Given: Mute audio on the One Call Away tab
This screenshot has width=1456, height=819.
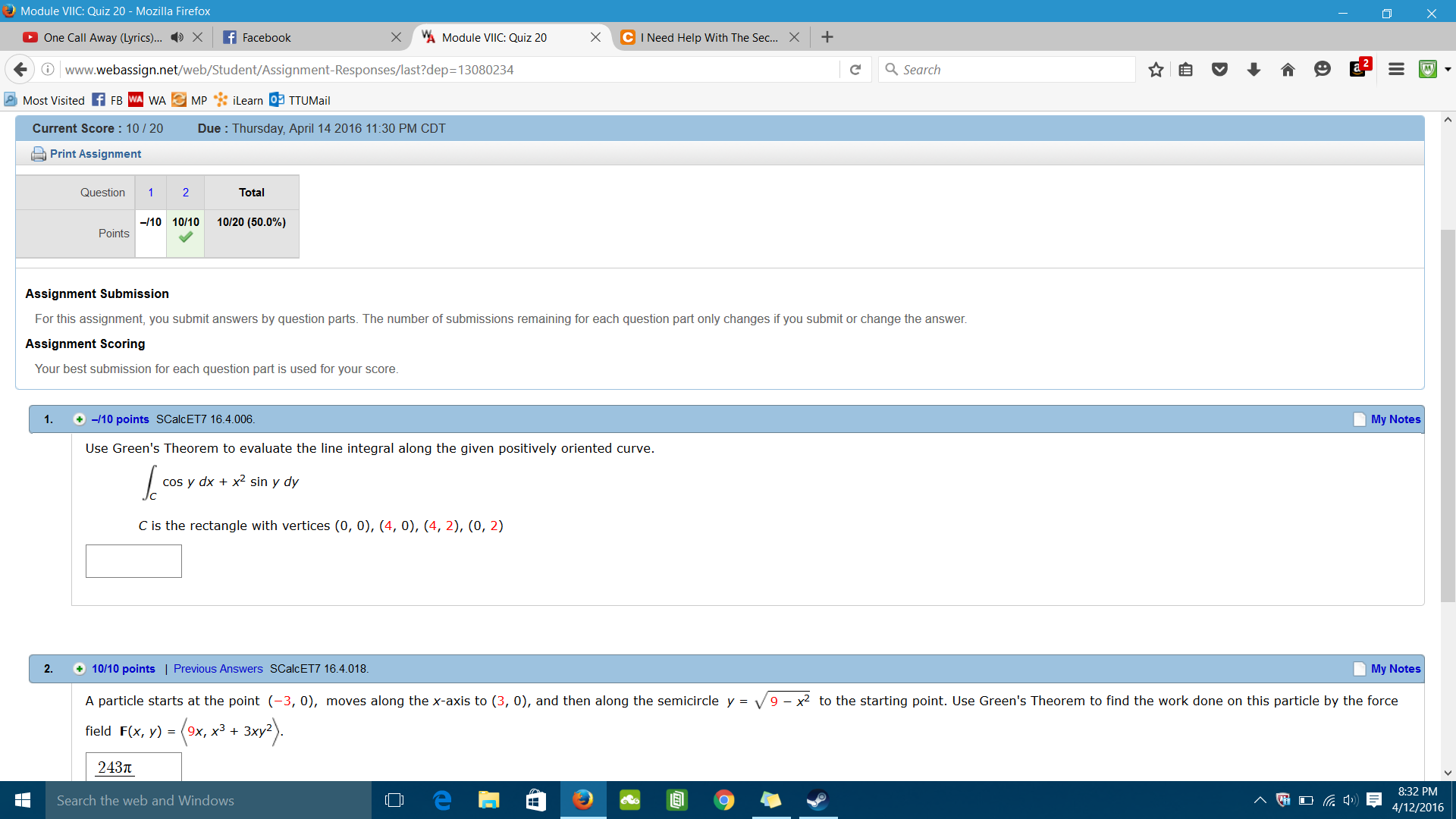Looking at the screenshot, I should [x=177, y=36].
